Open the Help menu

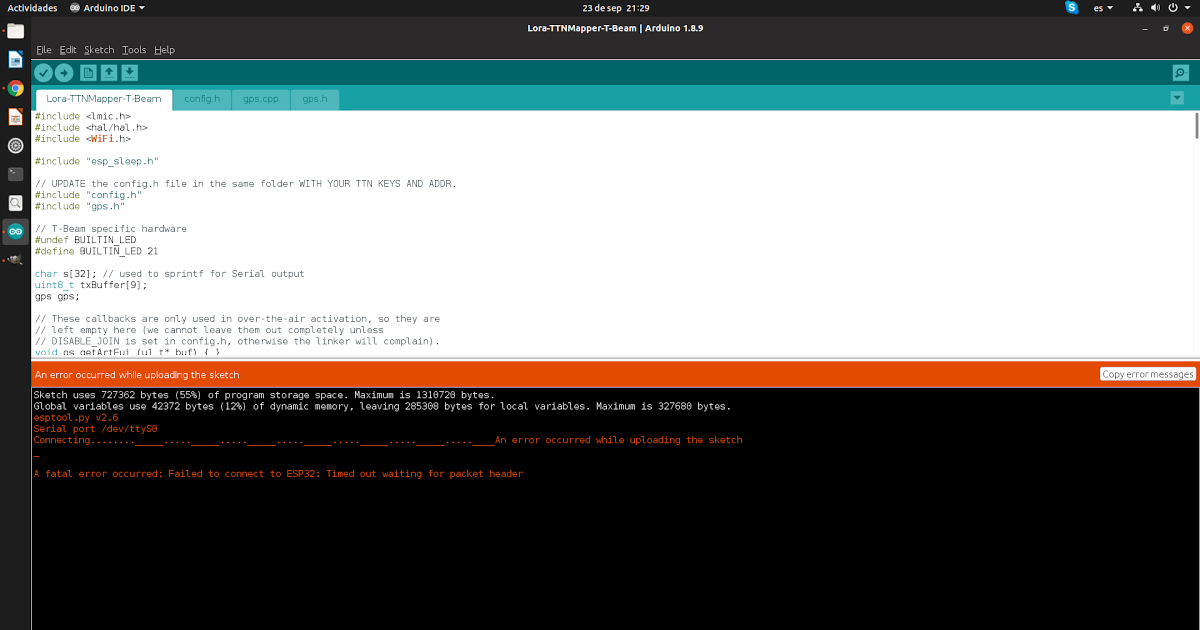165,50
